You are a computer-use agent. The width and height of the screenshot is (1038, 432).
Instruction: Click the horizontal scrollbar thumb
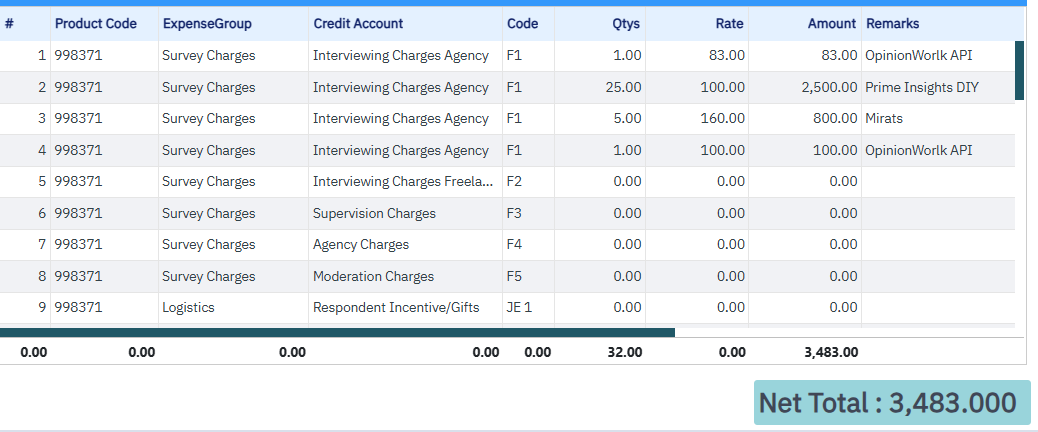(337, 333)
